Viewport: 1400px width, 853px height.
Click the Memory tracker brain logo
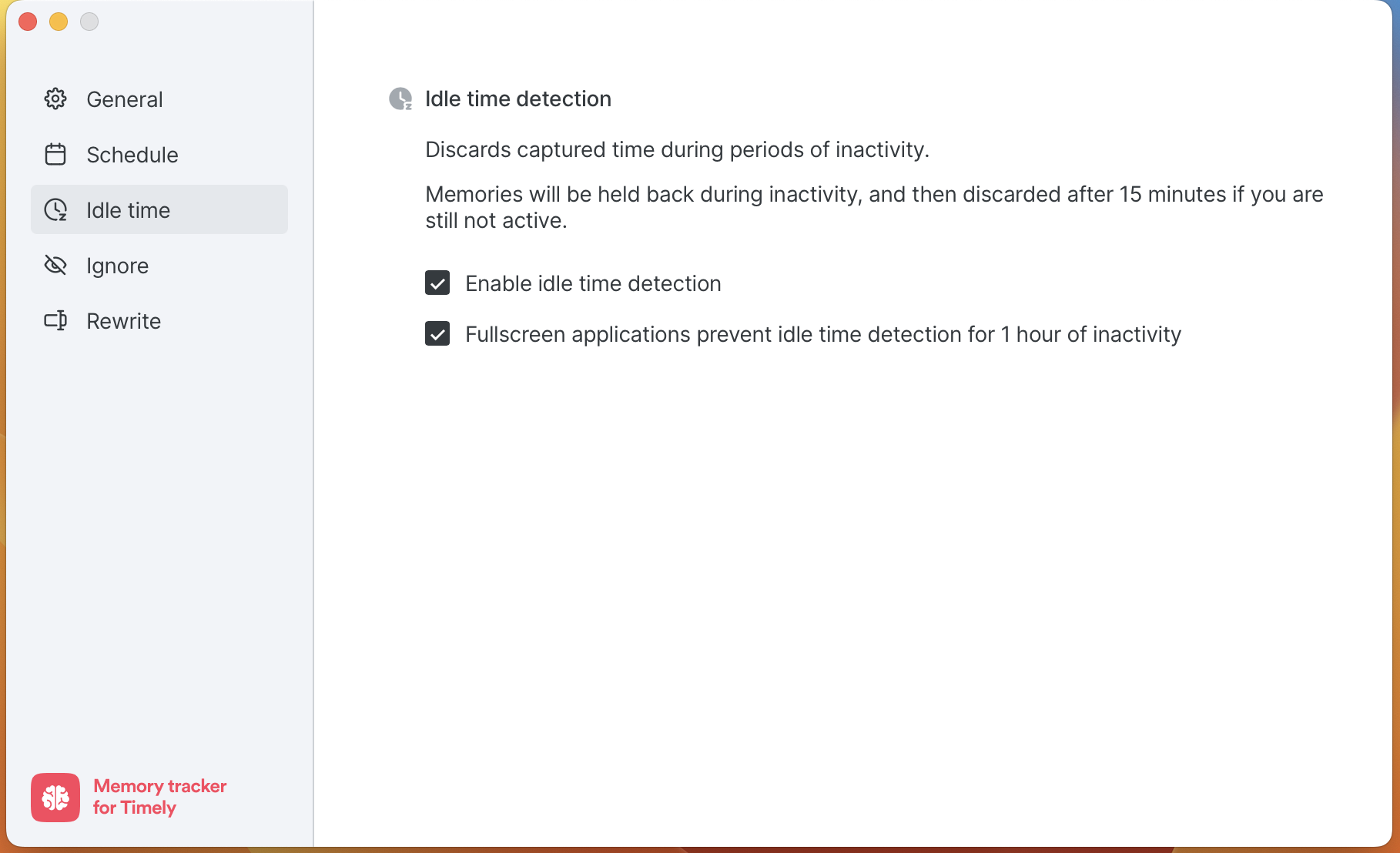tap(54, 798)
